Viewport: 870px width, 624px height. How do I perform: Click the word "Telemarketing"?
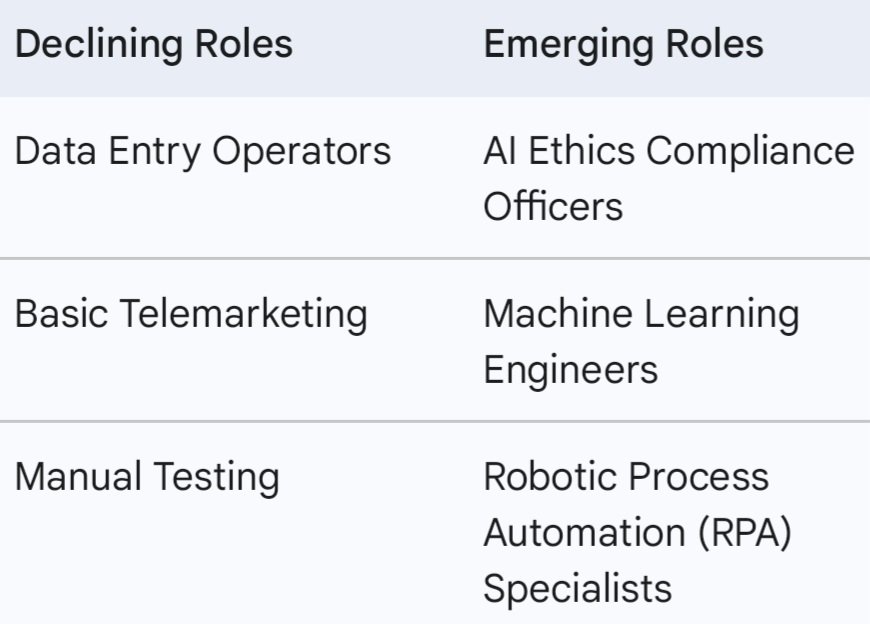244,314
